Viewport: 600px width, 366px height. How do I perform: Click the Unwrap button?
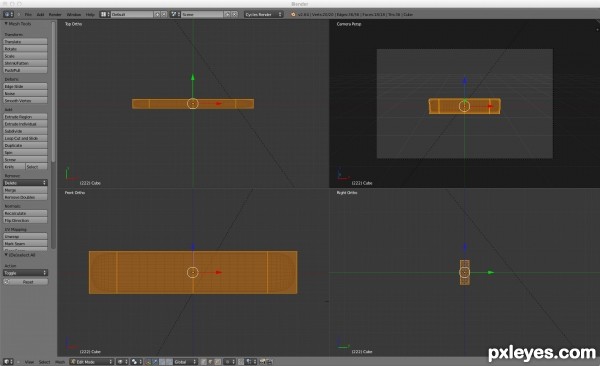point(25,236)
